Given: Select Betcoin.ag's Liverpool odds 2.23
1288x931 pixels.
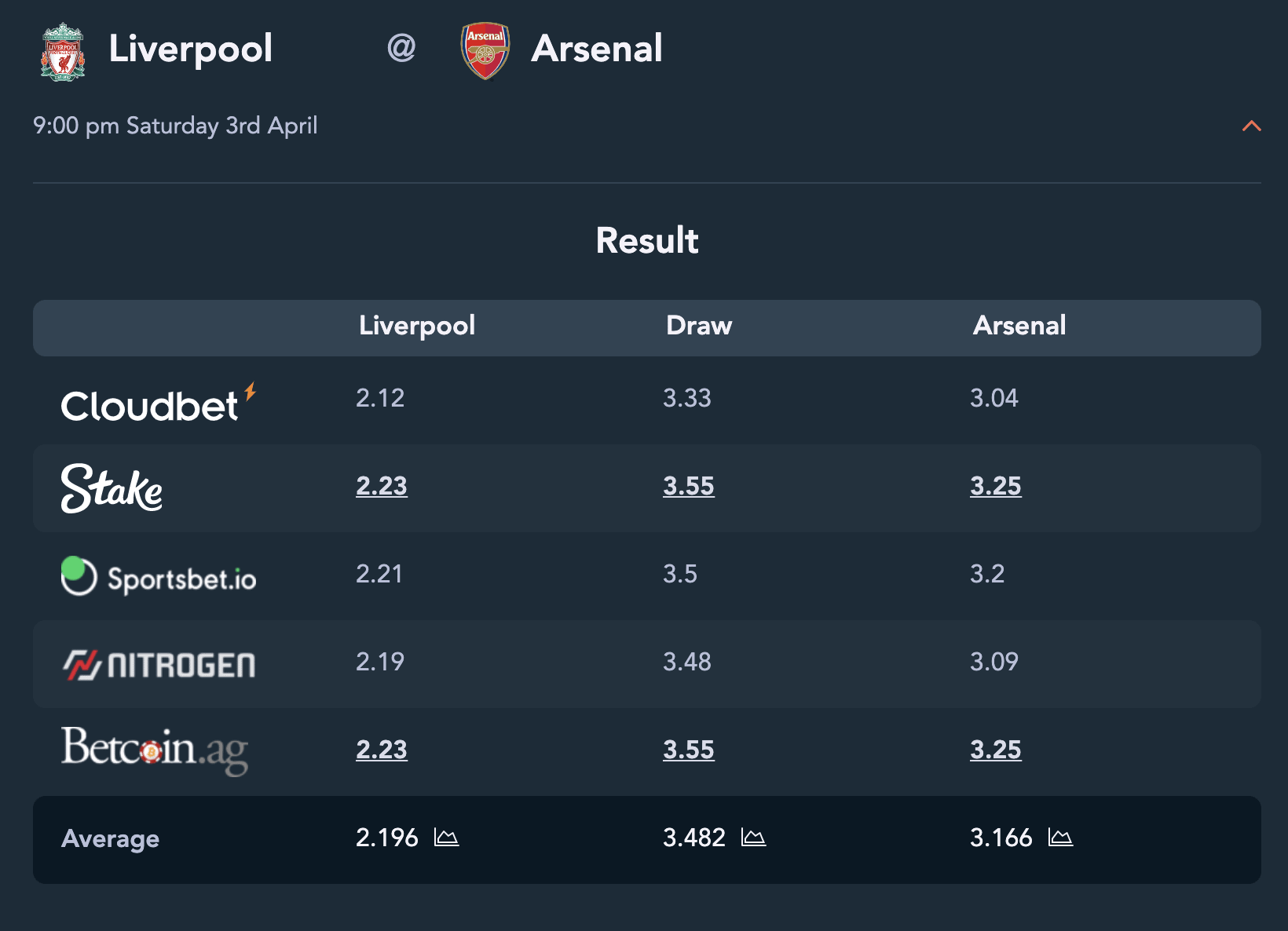Looking at the screenshot, I should [382, 750].
